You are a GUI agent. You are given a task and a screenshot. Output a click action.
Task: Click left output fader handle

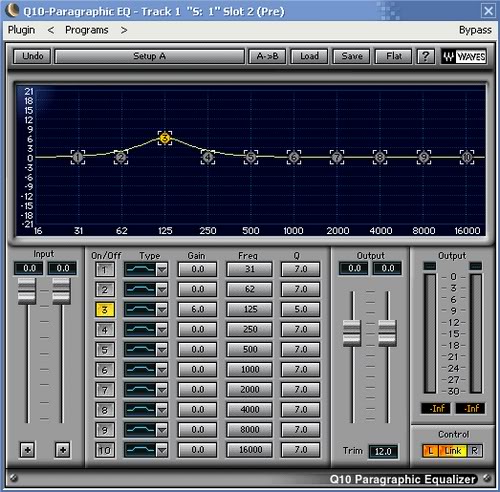[352, 333]
